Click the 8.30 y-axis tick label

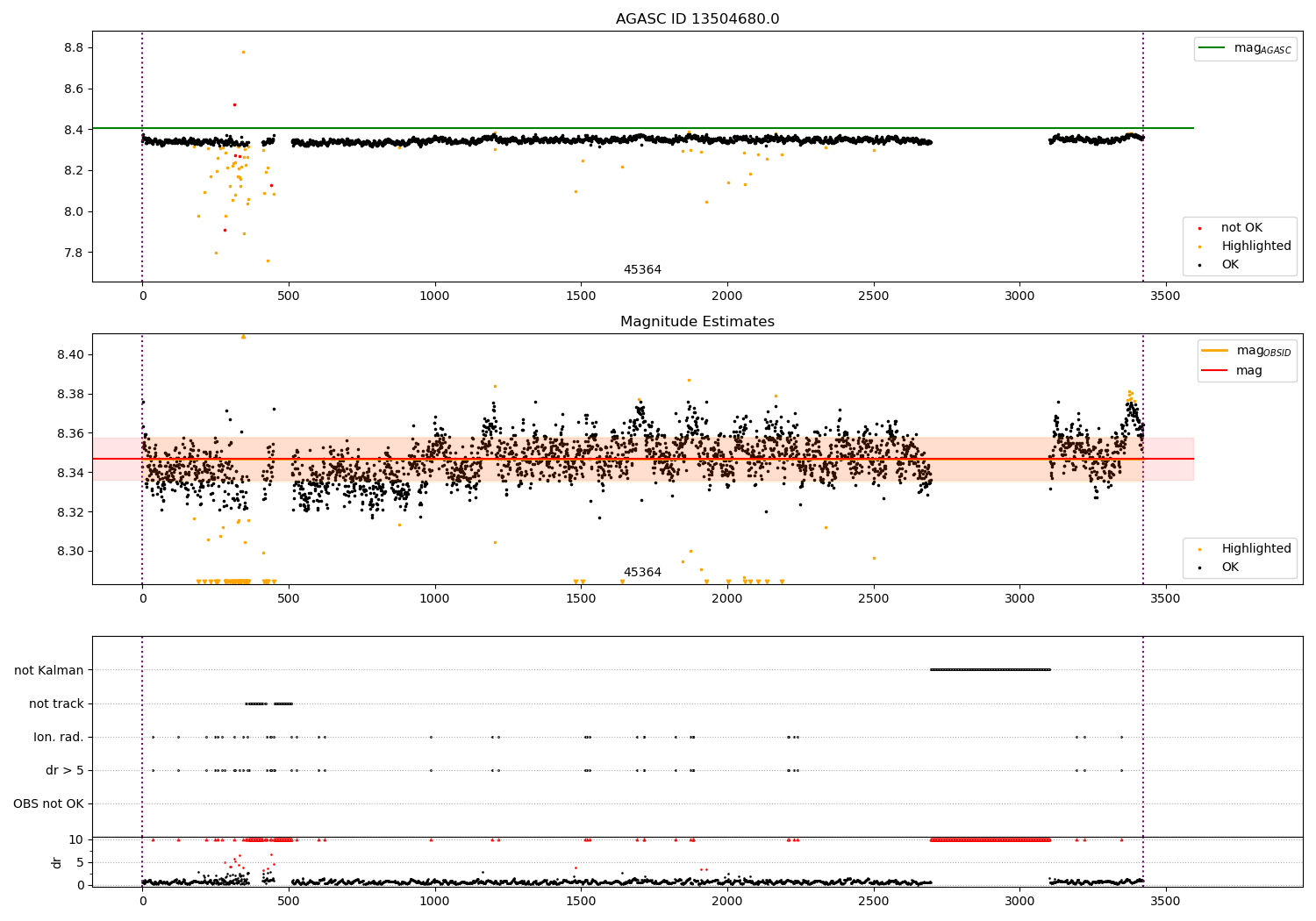[x=70, y=552]
